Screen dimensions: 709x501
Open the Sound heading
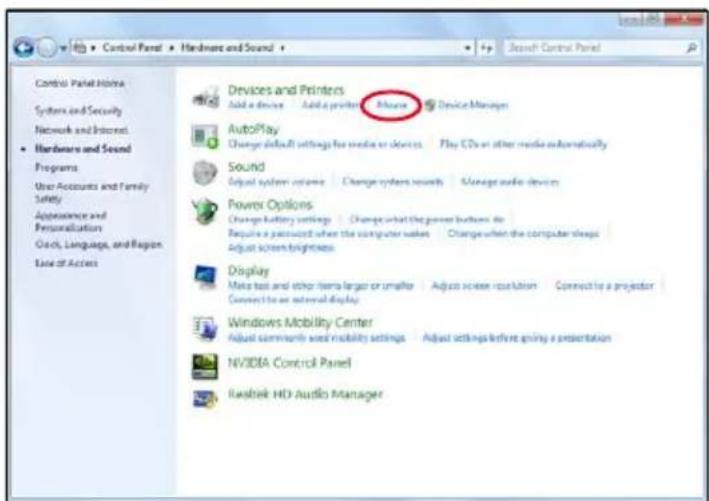246,167
